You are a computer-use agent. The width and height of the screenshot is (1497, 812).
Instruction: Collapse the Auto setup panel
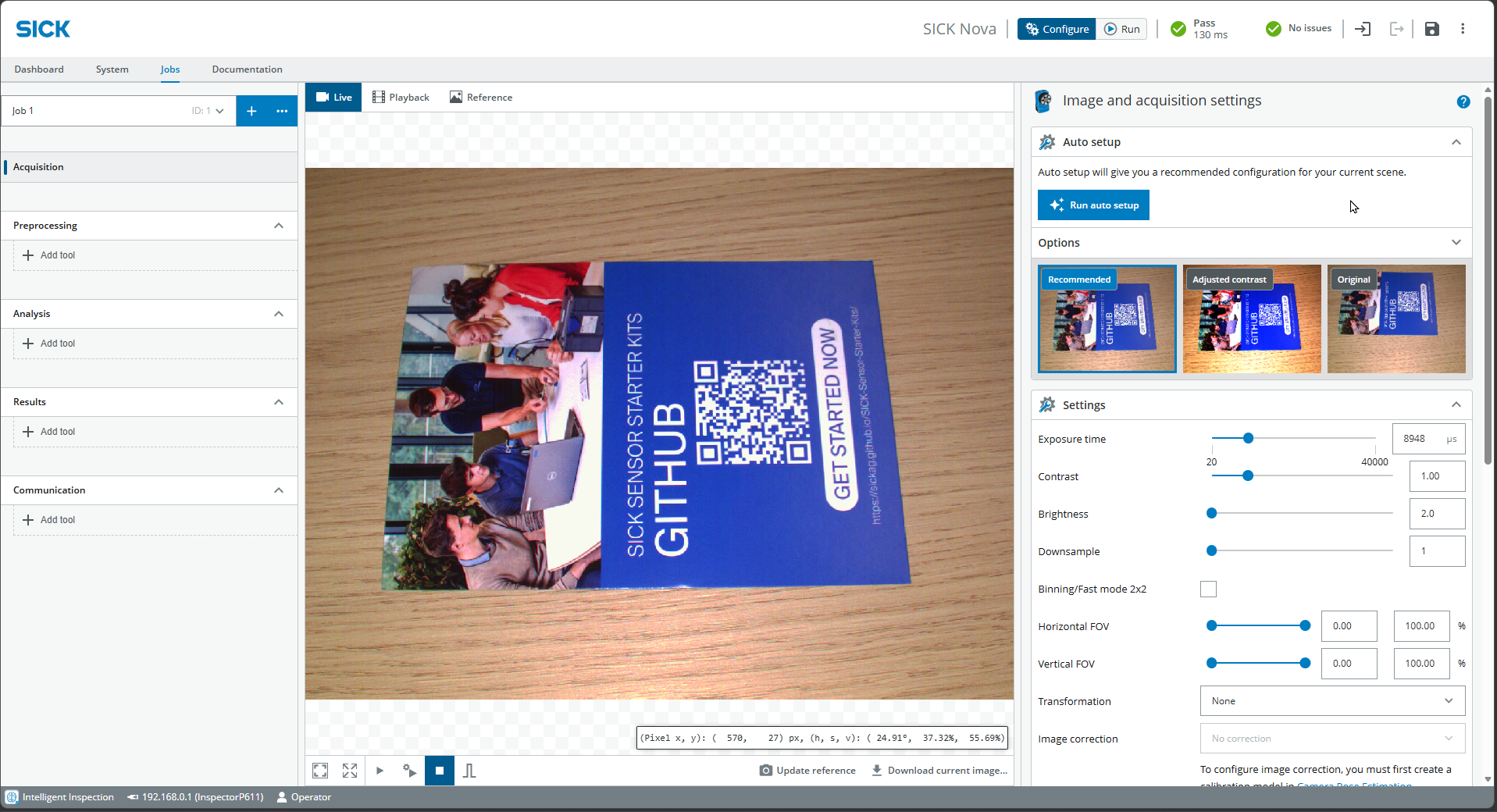(x=1456, y=142)
